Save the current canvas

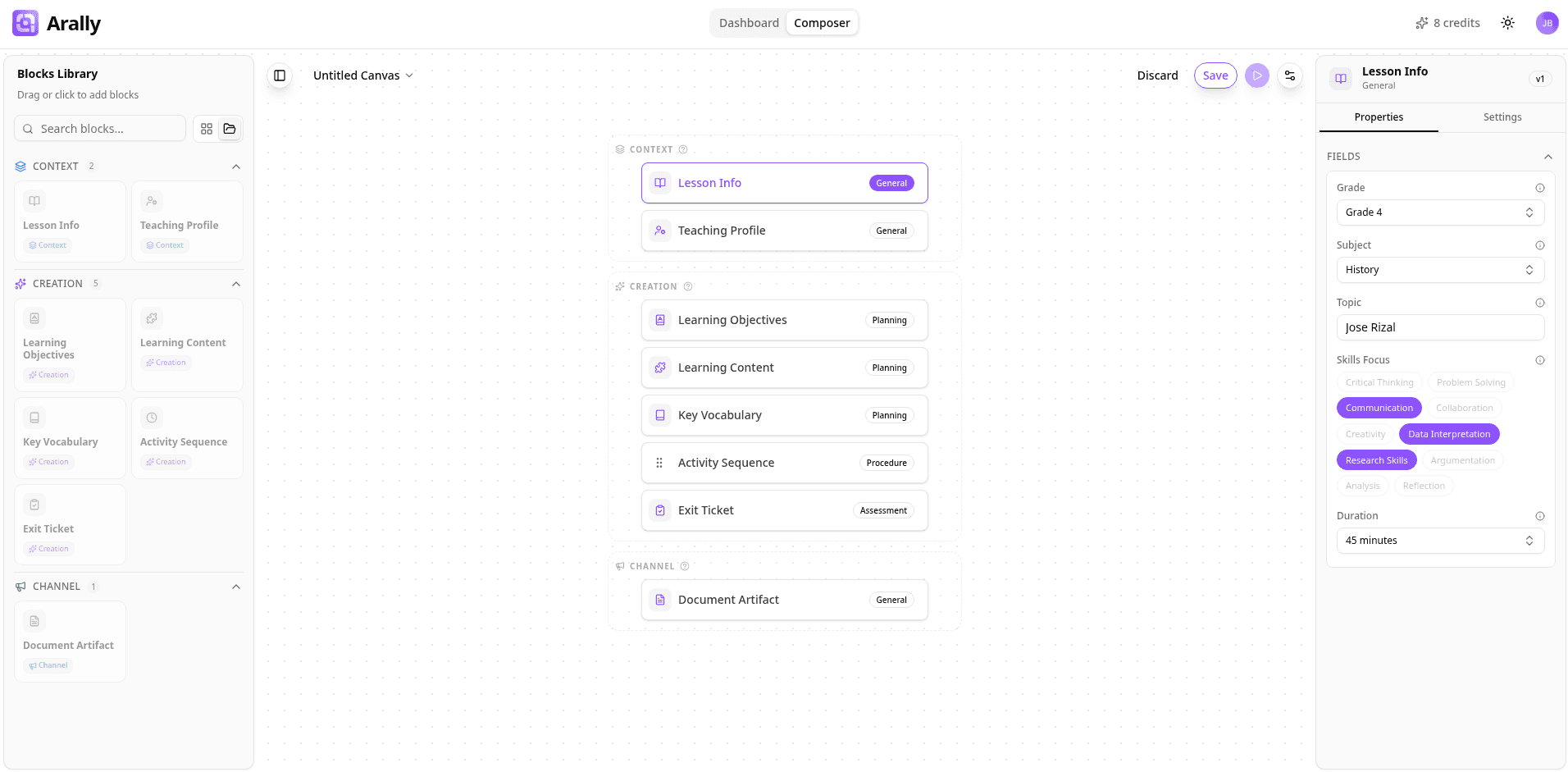click(x=1215, y=75)
